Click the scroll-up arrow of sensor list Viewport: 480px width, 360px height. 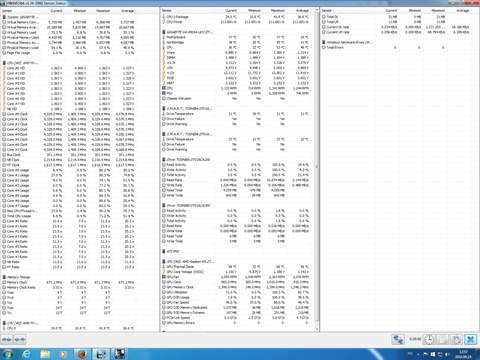[x=316, y=10]
